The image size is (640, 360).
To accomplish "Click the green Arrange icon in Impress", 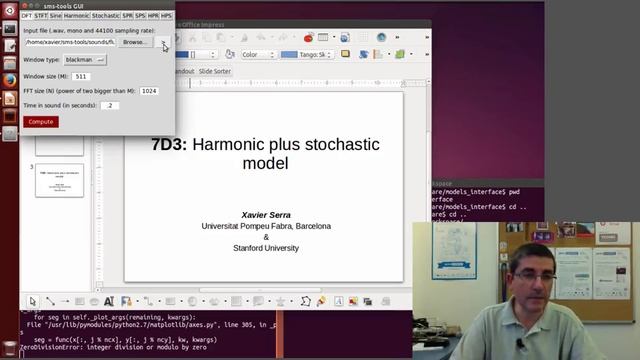I will click(400, 54).
